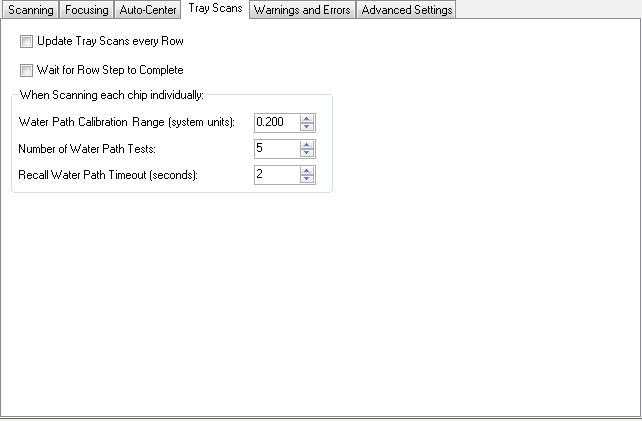Viewport: 642px width, 421px height.
Task: Click the 'When Scanning each chip individually' group title
Action: (x=112, y=95)
